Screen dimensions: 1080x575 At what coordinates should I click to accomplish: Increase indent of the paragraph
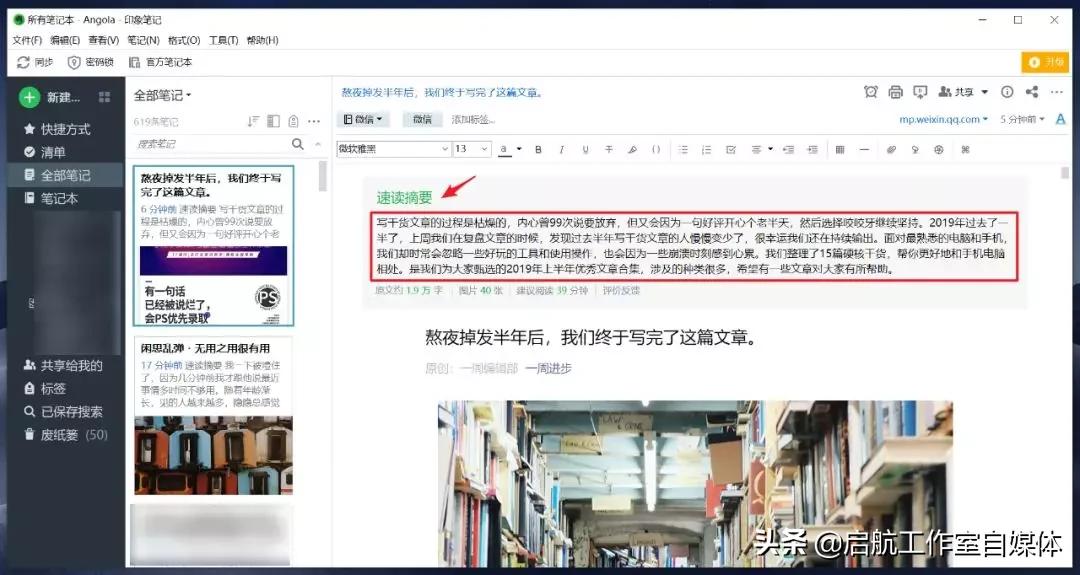click(x=813, y=149)
